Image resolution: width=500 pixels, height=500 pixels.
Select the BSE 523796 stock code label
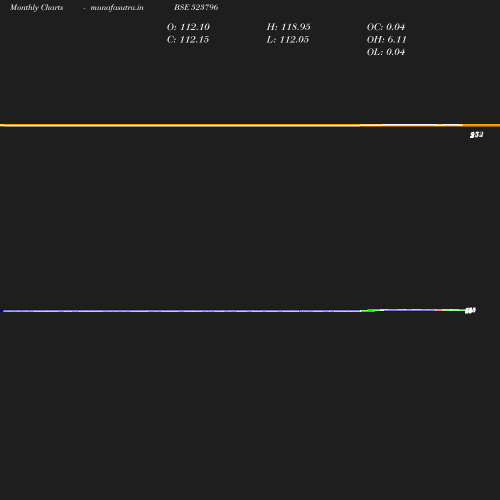(x=196, y=7)
